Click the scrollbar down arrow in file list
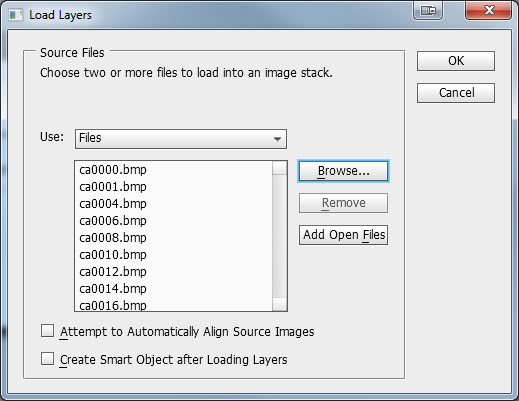The width and height of the screenshot is (519, 401). tap(279, 304)
